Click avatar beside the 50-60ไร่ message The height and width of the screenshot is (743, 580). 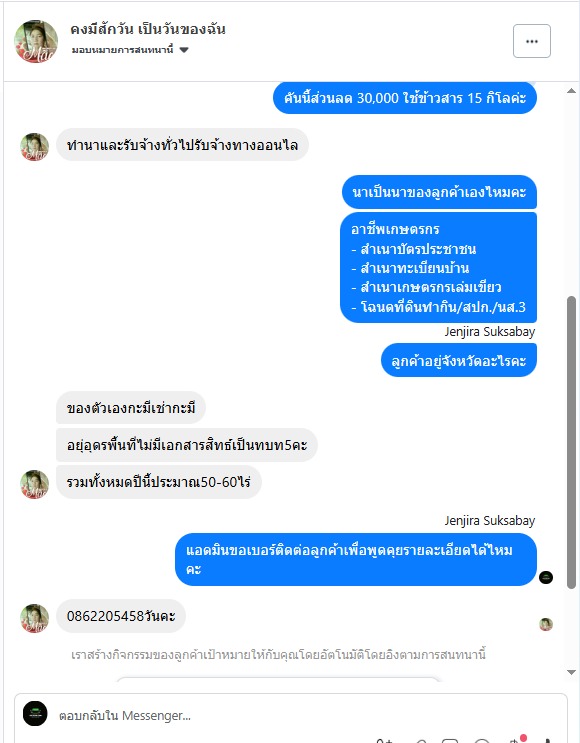[x=35, y=484]
